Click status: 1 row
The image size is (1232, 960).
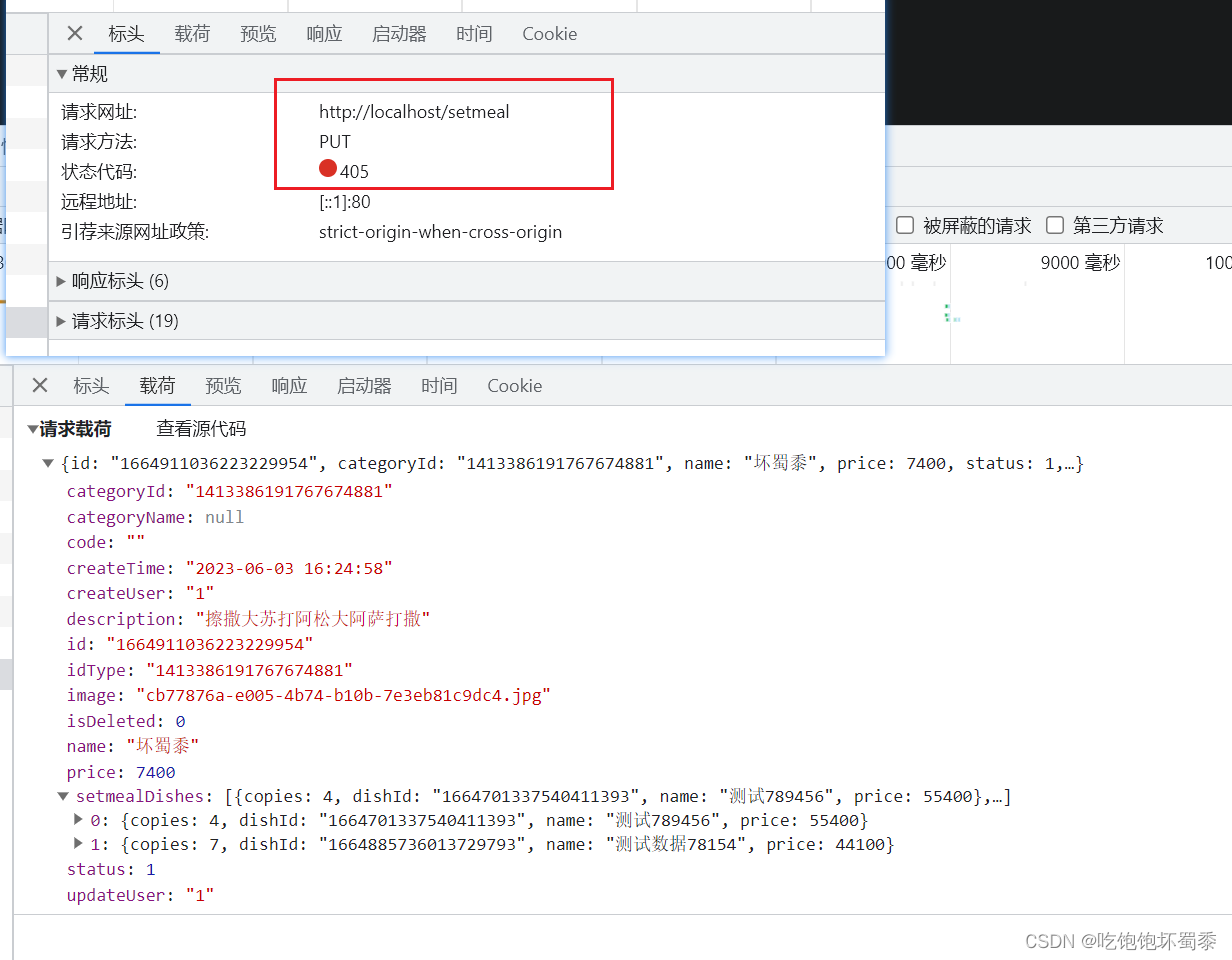111,870
